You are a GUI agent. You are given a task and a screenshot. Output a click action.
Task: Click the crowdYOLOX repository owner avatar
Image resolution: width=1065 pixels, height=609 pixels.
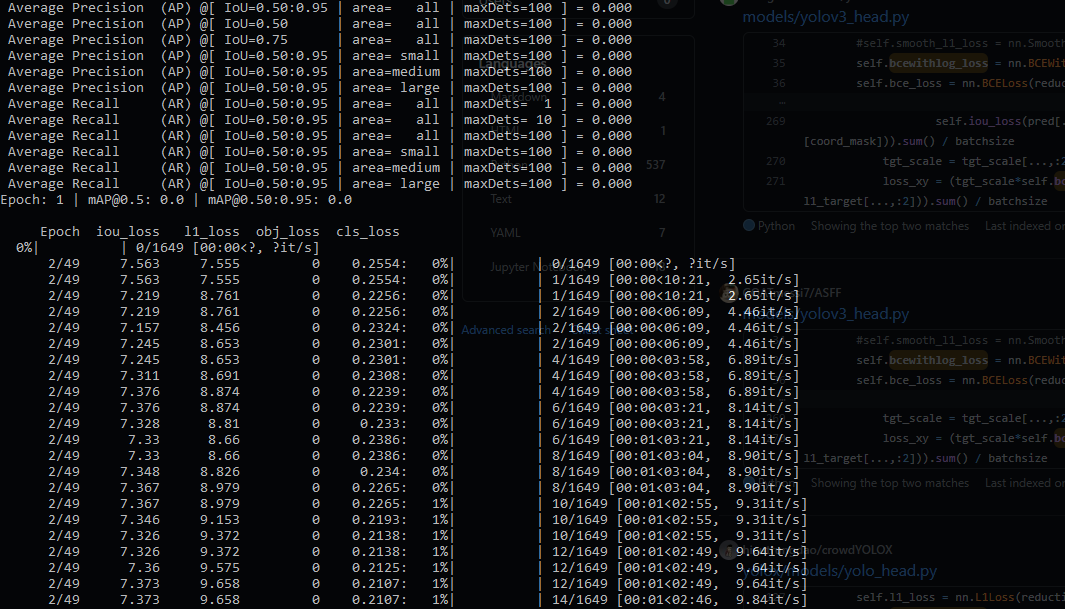tap(730, 550)
